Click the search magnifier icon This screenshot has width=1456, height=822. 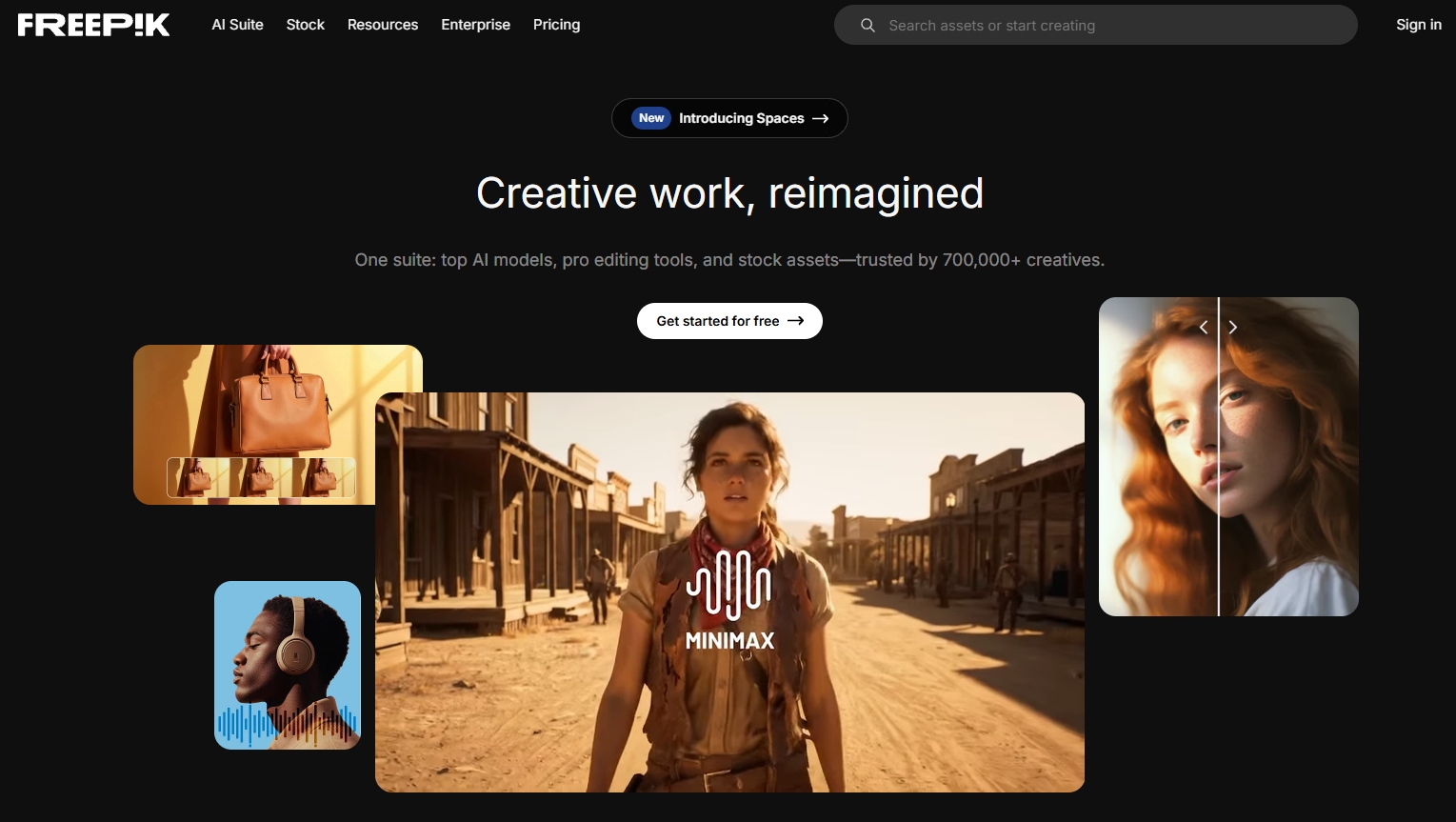(x=868, y=26)
